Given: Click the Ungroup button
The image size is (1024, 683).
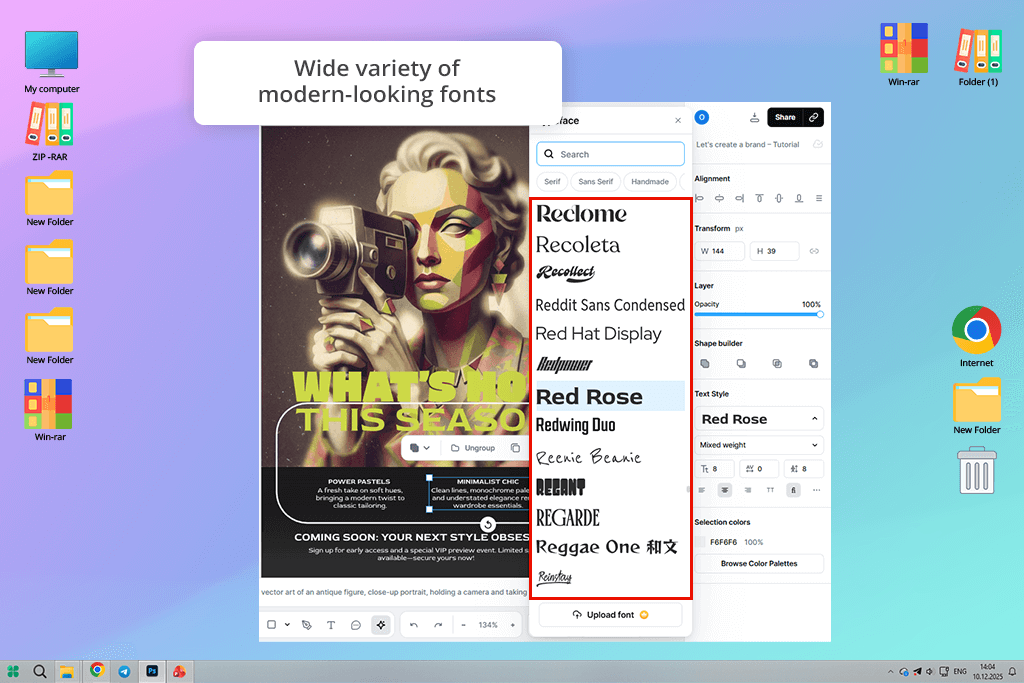Looking at the screenshot, I should pos(473,448).
